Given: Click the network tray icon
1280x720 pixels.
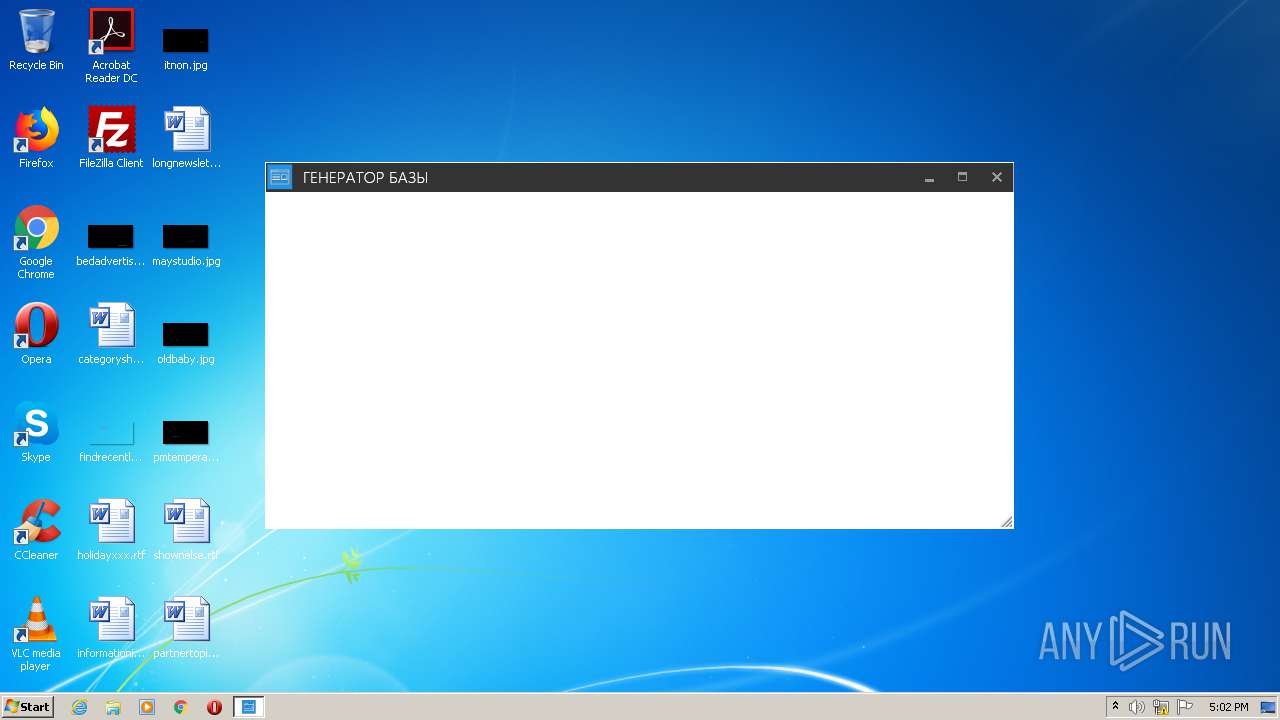Looking at the screenshot, I should coord(1161,707).
